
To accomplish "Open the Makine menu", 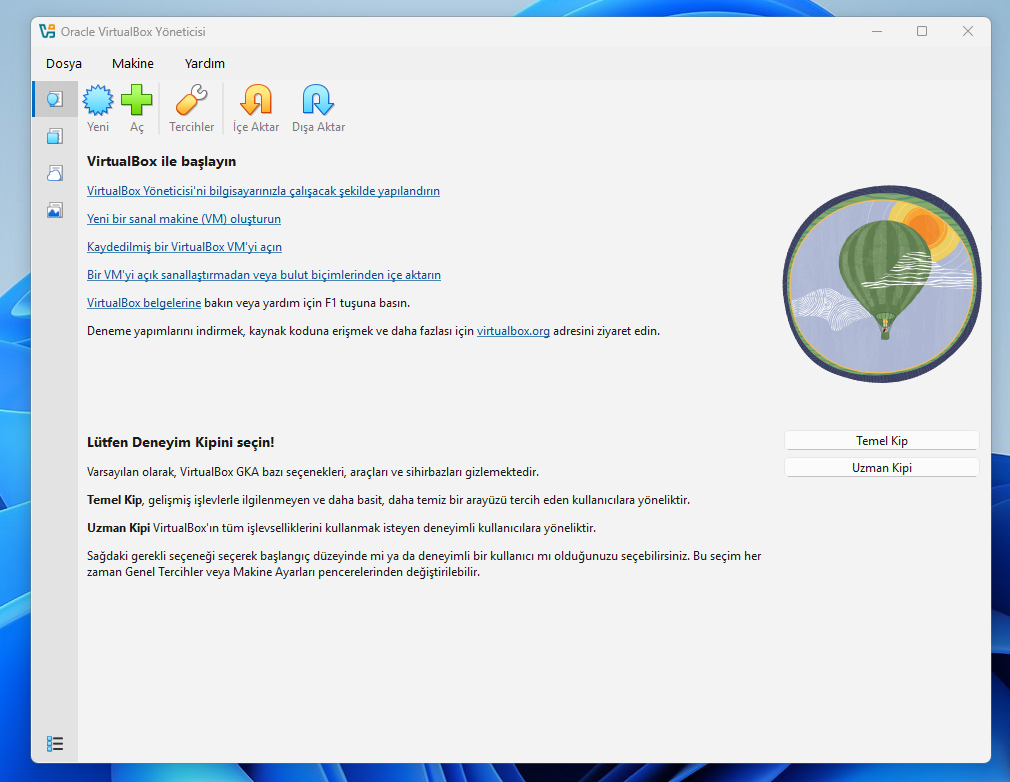I will 133,63.
